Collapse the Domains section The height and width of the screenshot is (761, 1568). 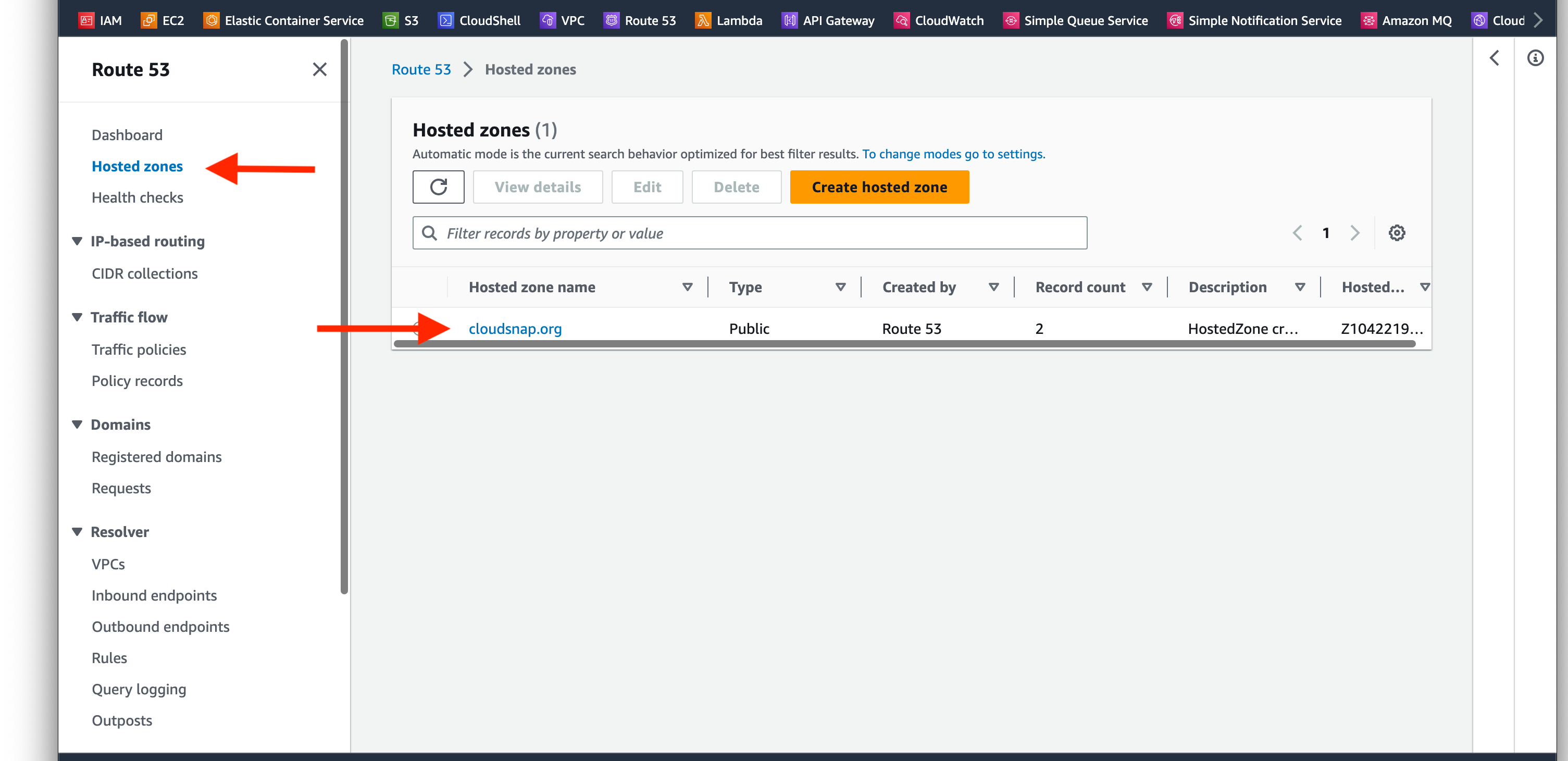[77, 425]
